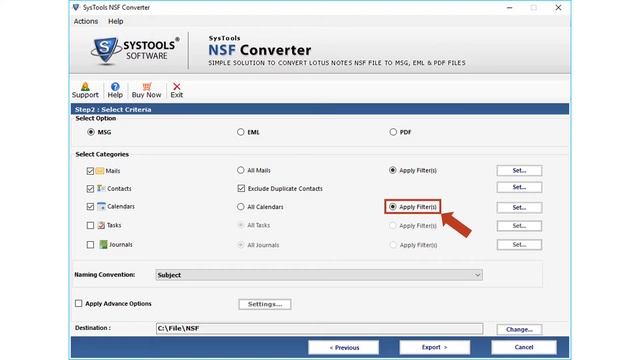Click the red Exit toolbar icon

[176, 90]
